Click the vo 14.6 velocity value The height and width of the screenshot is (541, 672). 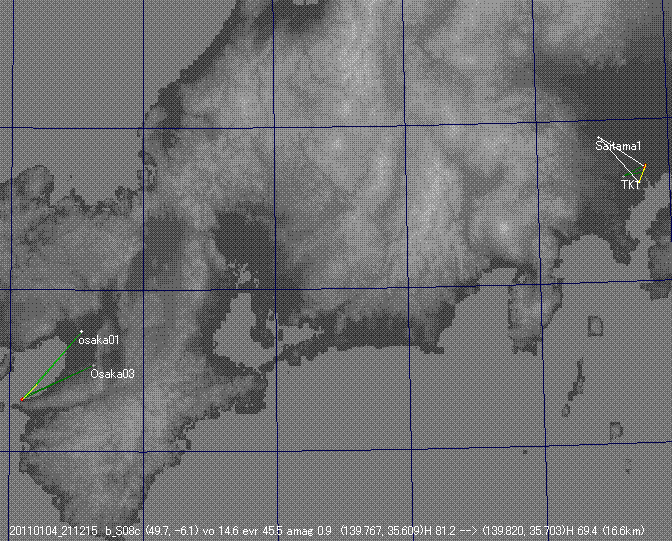tap(220, 531)
